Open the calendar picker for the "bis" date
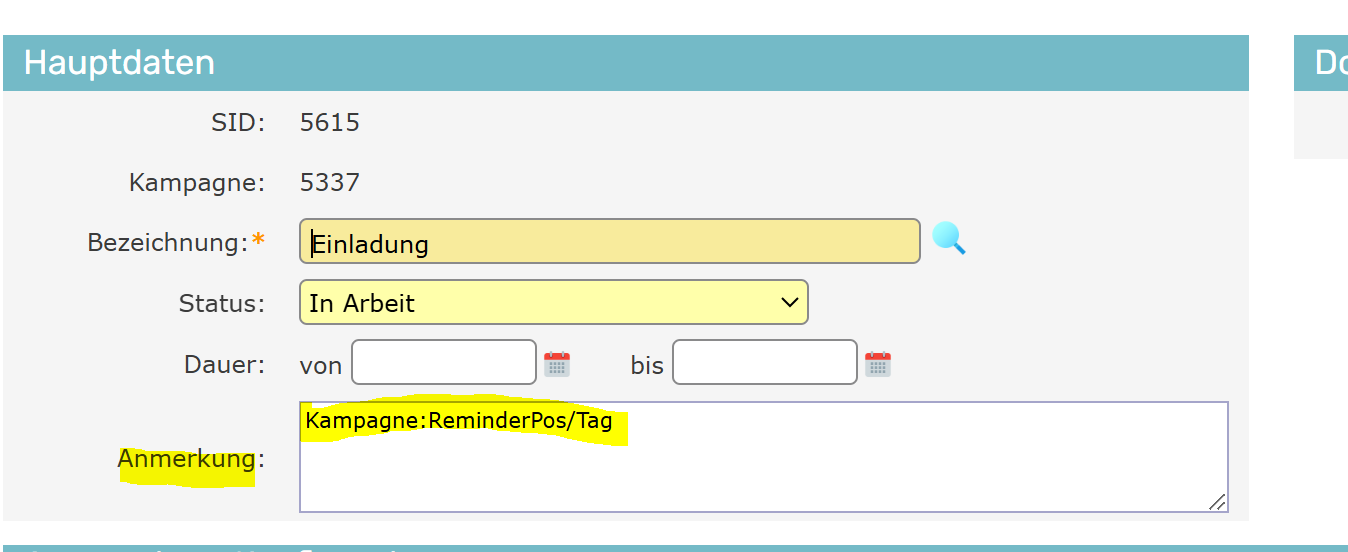The image size is (1348, 552). [878, 364]
